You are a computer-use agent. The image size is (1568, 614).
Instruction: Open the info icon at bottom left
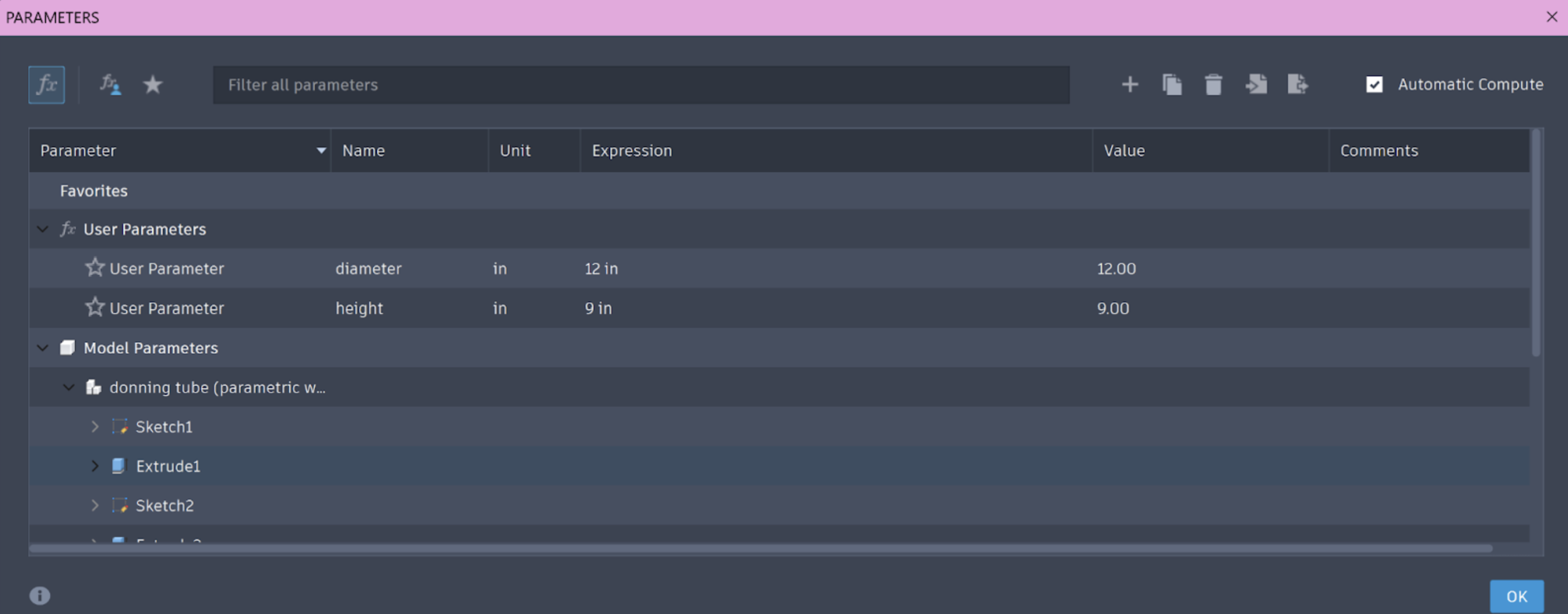[x=40, y=595]
